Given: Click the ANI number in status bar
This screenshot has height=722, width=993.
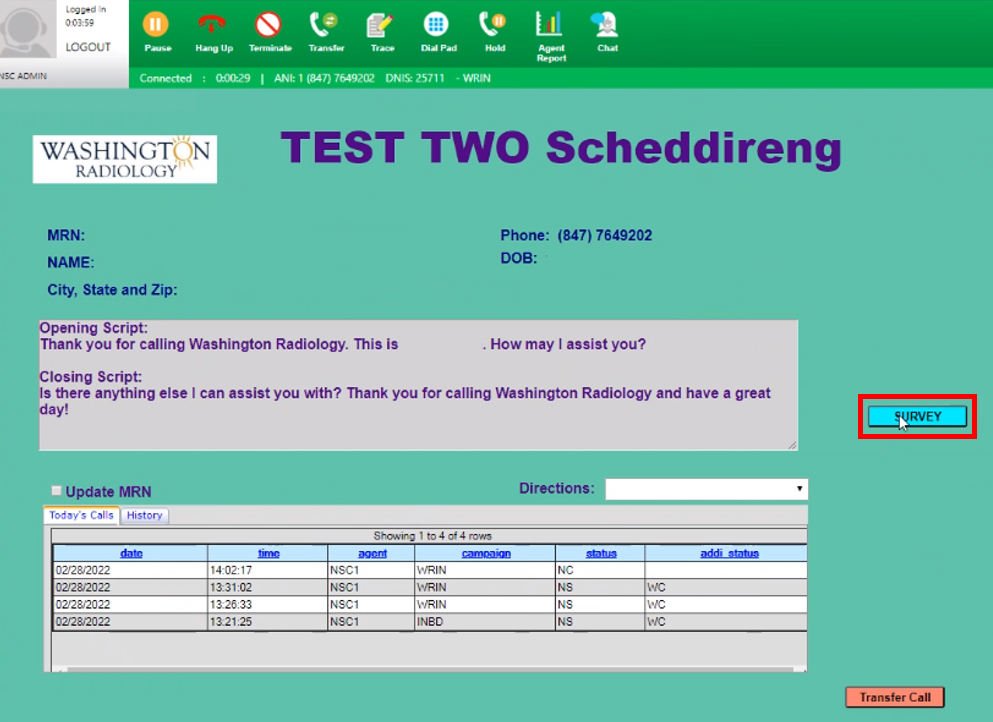Looking at the screenshot, I should pos(324,78).
